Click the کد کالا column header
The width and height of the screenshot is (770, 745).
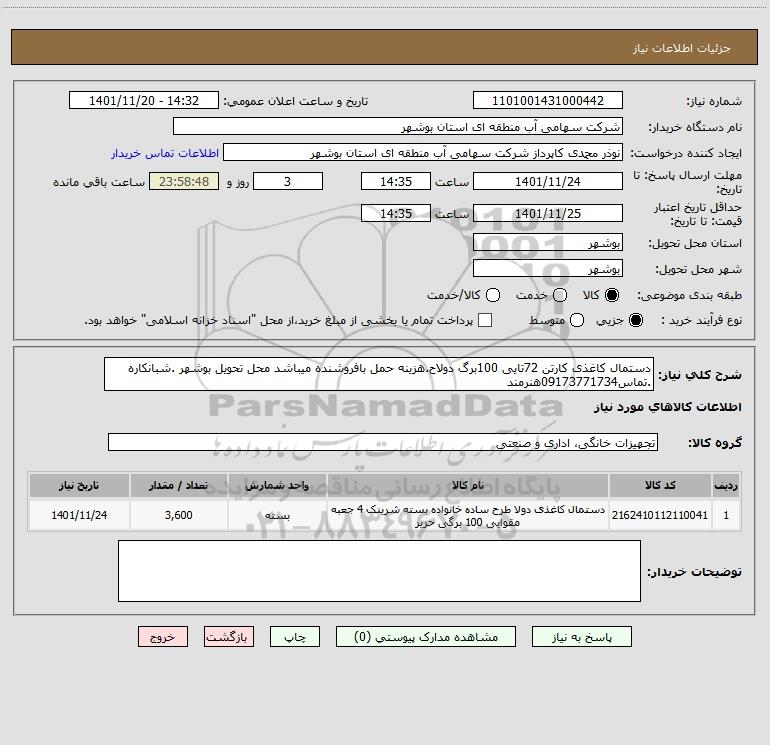coord(660,485)
